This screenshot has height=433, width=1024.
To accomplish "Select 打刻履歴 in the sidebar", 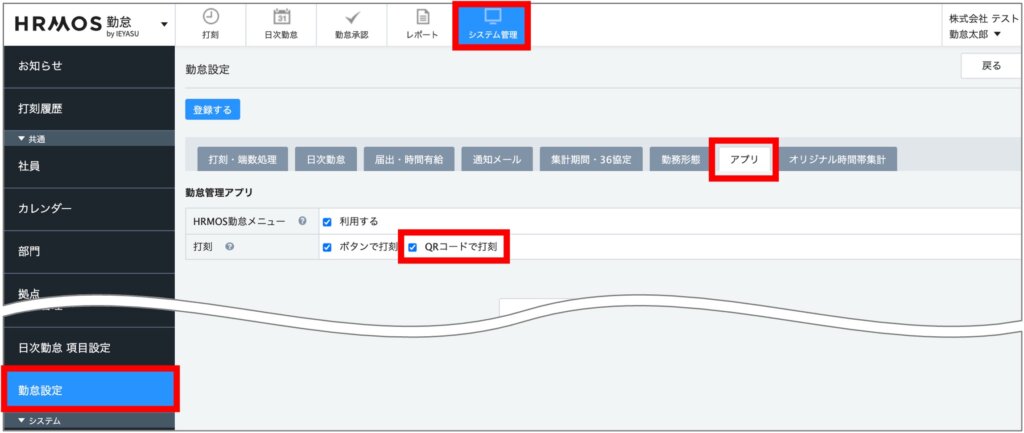I will pyautogui.click(x=47, y=108).
